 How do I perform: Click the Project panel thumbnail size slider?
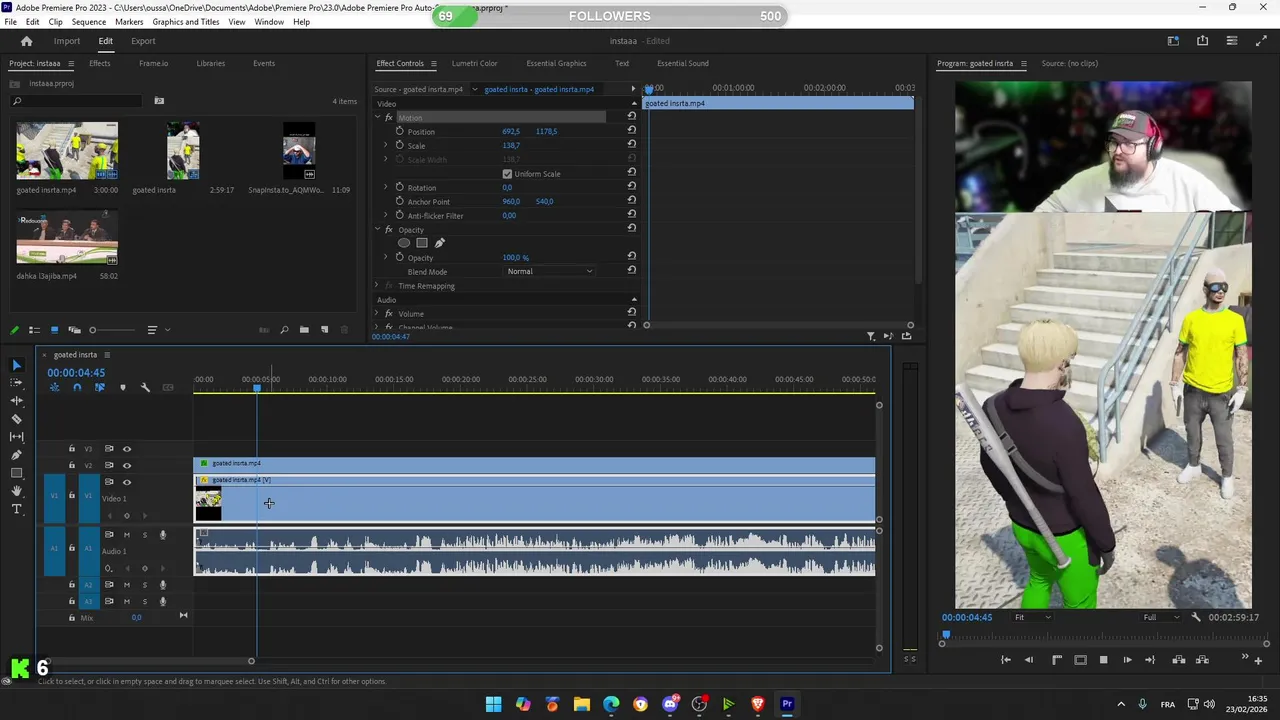113,330
